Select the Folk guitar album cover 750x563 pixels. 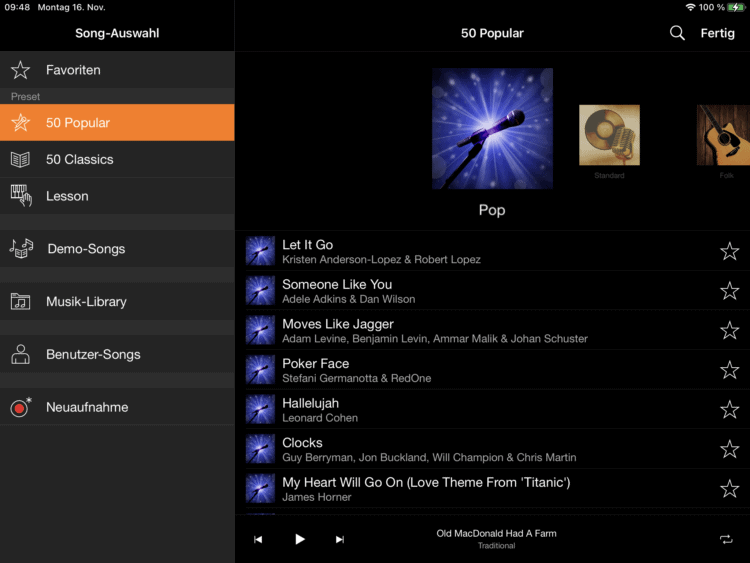coord(723,135)
